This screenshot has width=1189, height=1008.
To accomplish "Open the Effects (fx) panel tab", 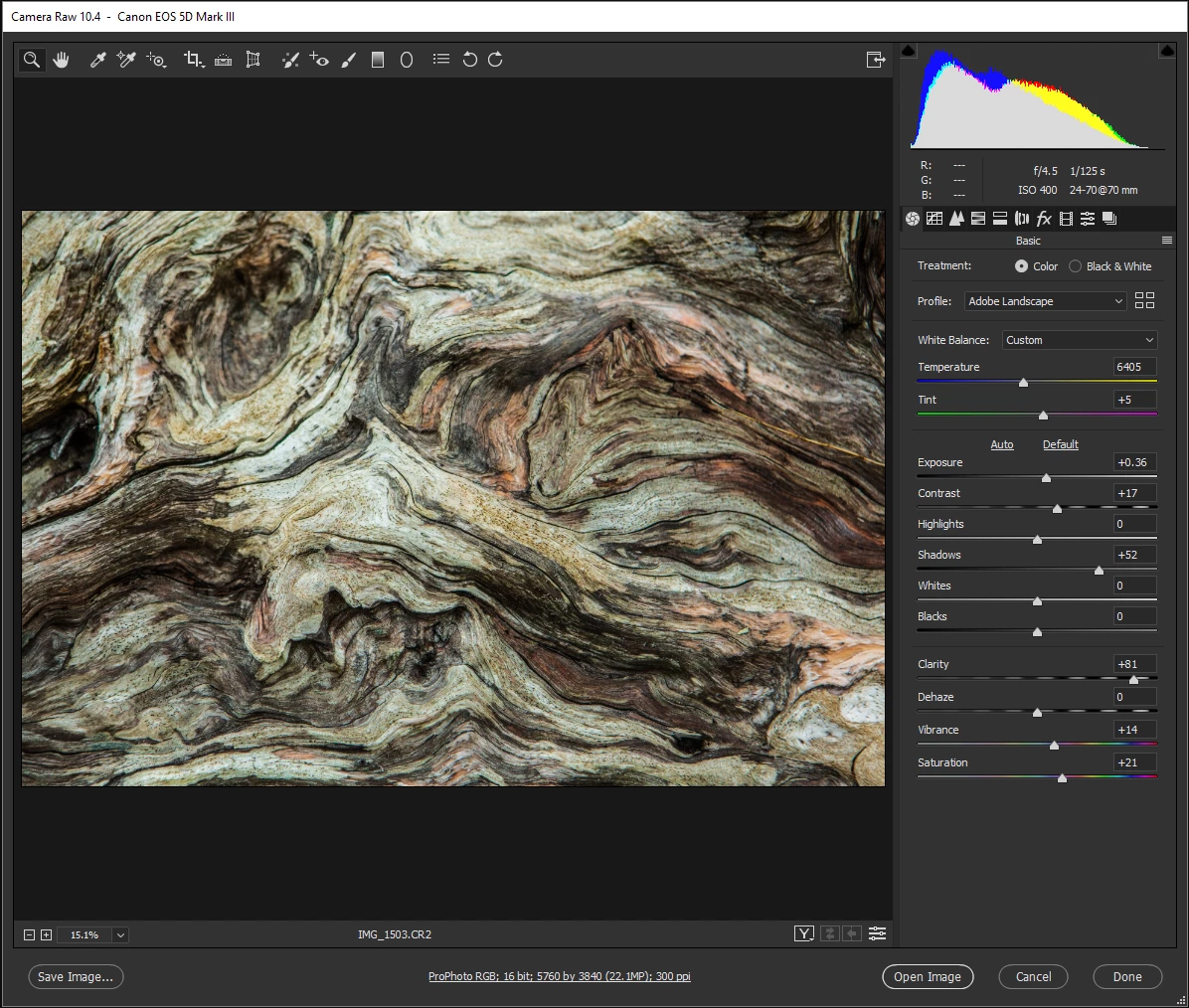I will [x=1044, y=219].
